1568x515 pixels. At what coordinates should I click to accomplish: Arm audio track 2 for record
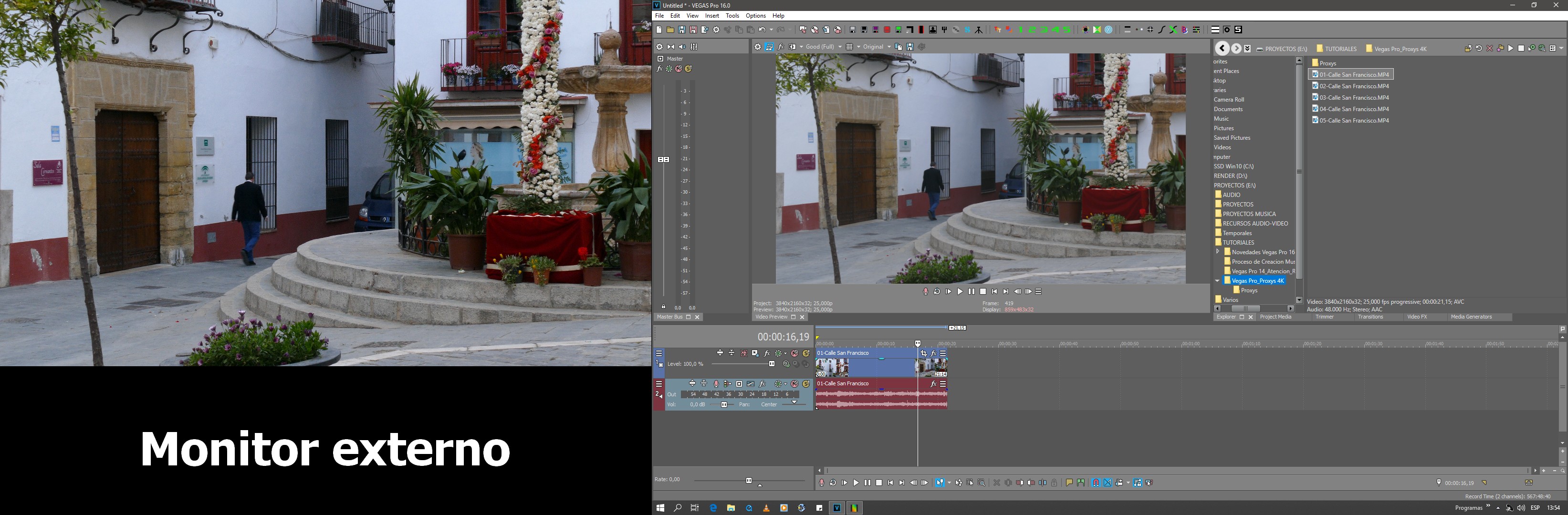coord(716,384)
